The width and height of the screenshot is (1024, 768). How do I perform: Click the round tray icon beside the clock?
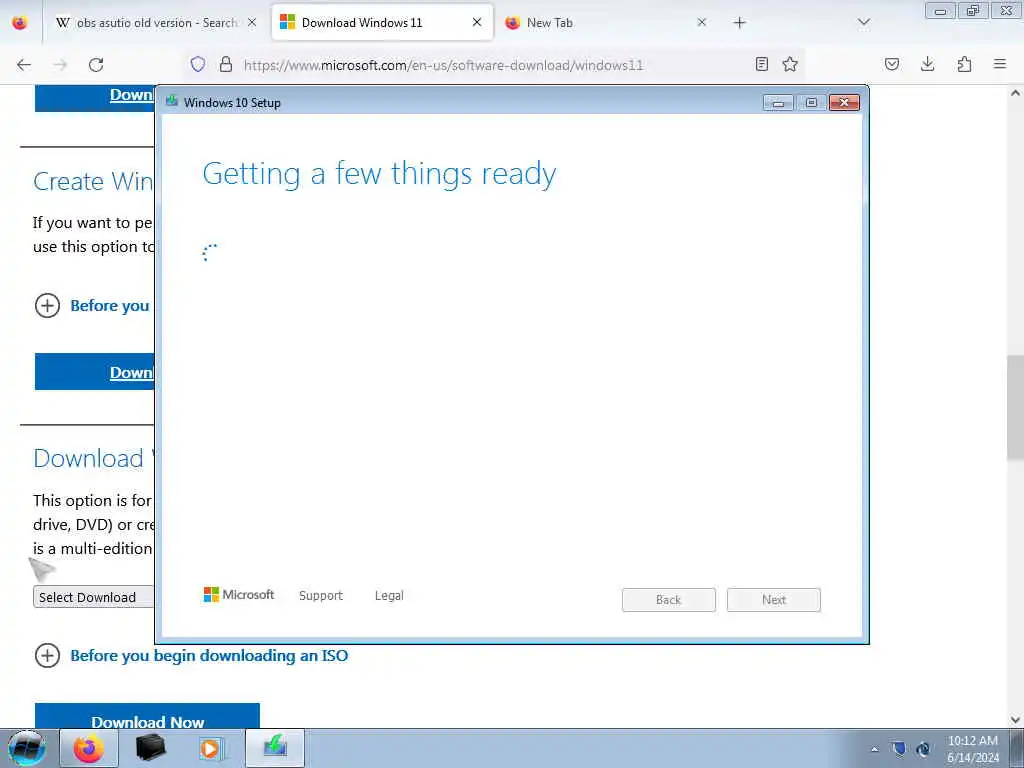click(923, 749)
